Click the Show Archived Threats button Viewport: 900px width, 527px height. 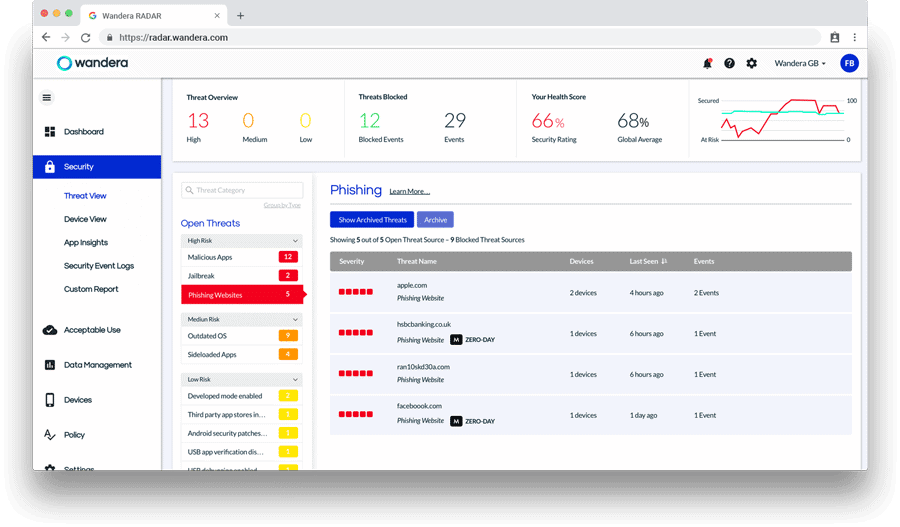click(x=372, y=220)
